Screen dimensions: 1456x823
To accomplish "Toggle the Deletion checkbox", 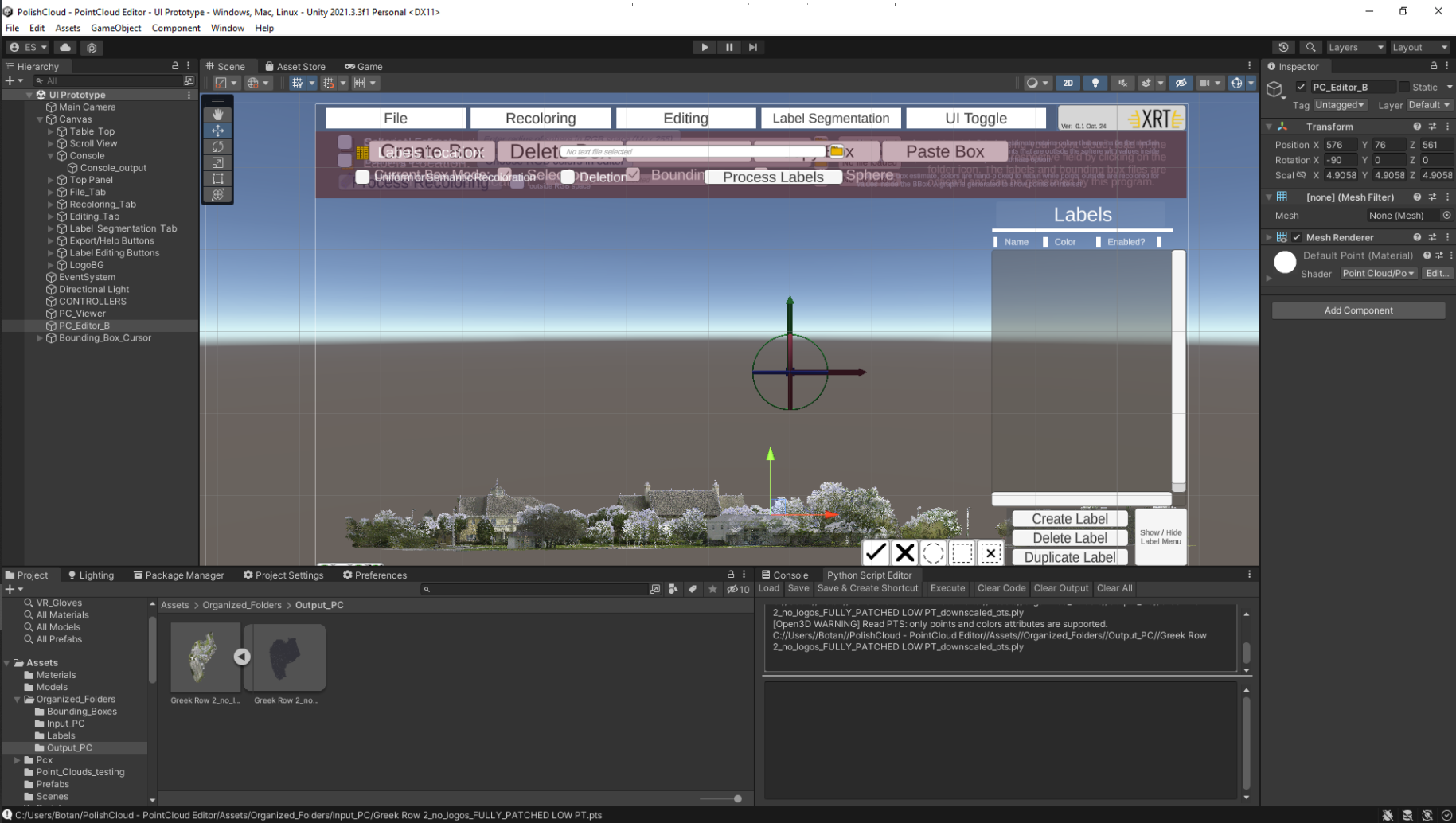I will click(568, 177).
